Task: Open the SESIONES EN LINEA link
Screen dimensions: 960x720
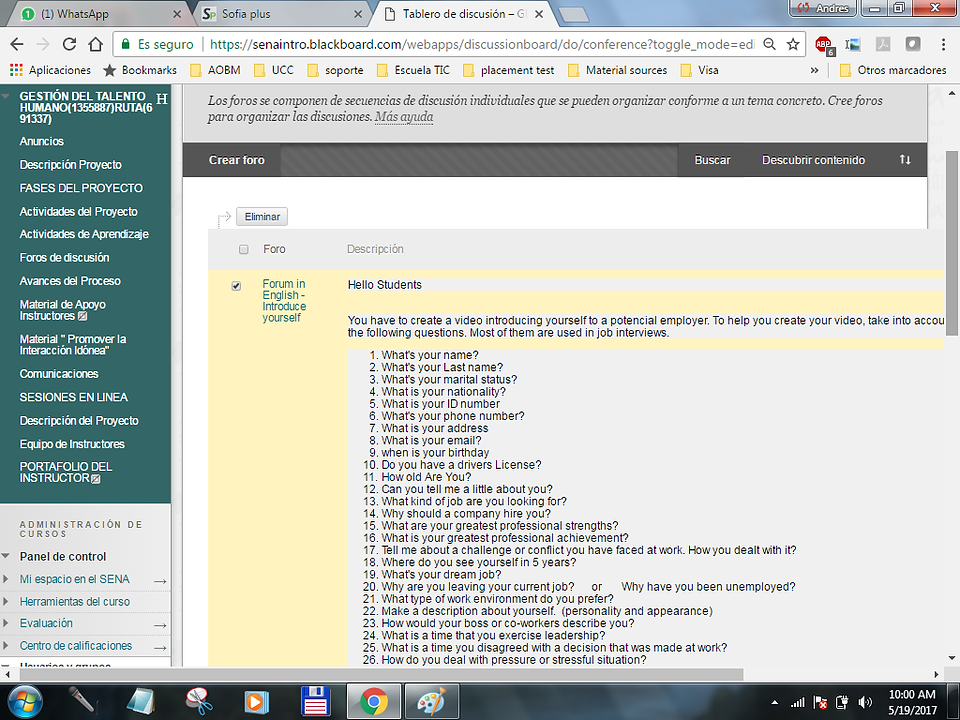Action: tap(73, 397)
